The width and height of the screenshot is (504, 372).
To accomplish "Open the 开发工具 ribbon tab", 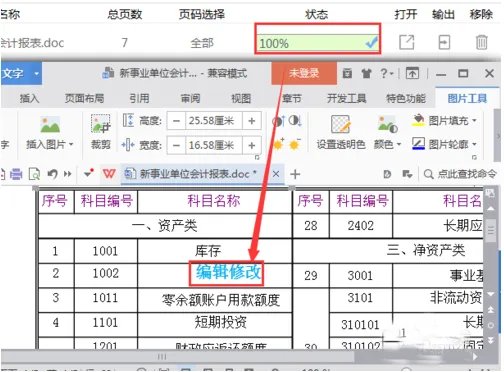I will 346,98.
